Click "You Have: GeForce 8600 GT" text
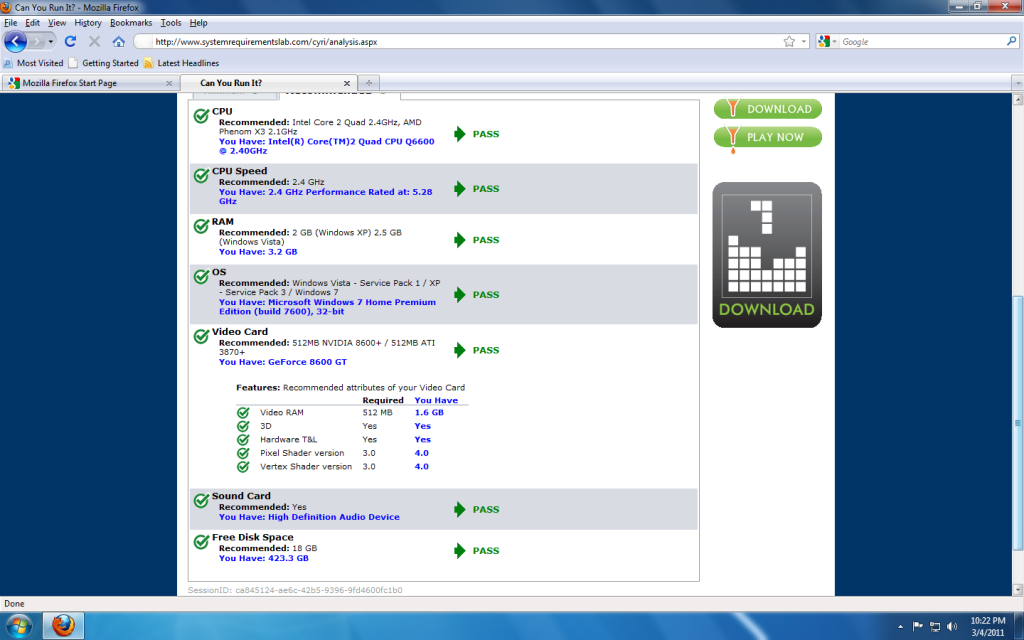This screenshot has width=1024, height=640. (x=283, y=362)
